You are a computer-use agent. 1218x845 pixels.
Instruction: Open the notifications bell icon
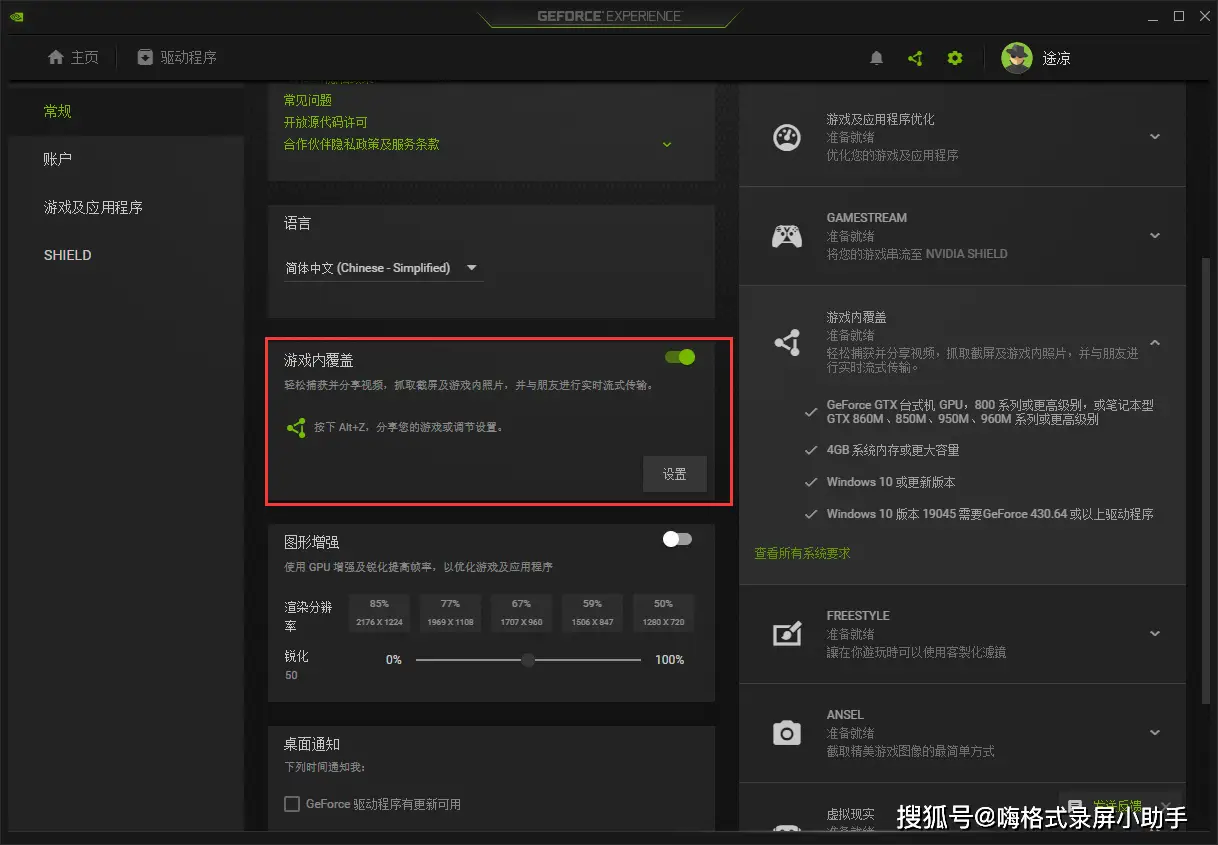(877, 58)
